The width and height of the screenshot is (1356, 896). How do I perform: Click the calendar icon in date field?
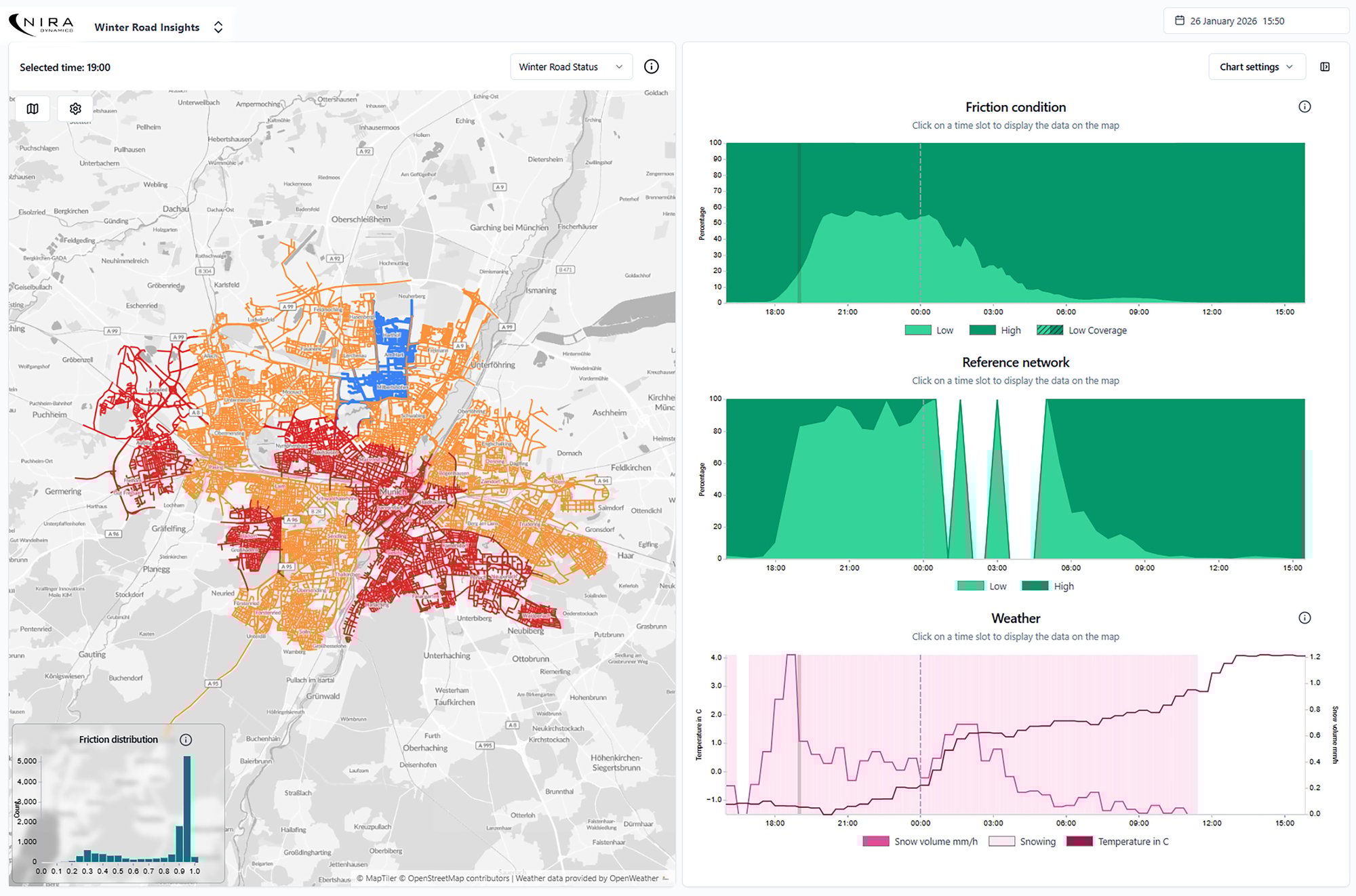(x=1180, y=20)
